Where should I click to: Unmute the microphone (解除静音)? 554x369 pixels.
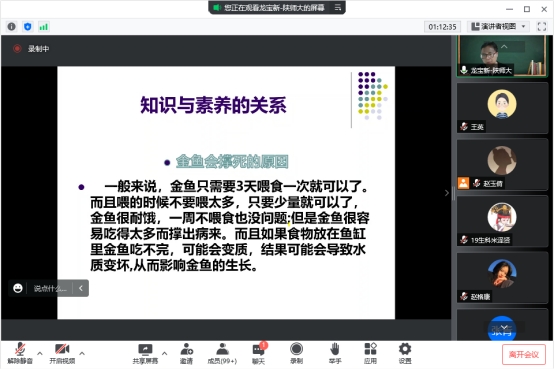[x=20, y=353]
